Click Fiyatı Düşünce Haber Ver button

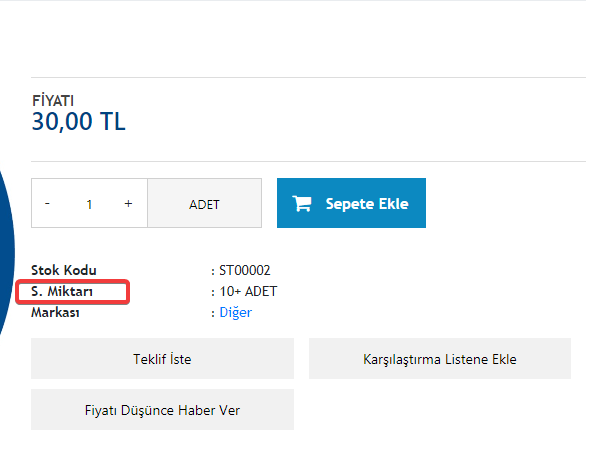pyautogui.click(x=162, y=410)
